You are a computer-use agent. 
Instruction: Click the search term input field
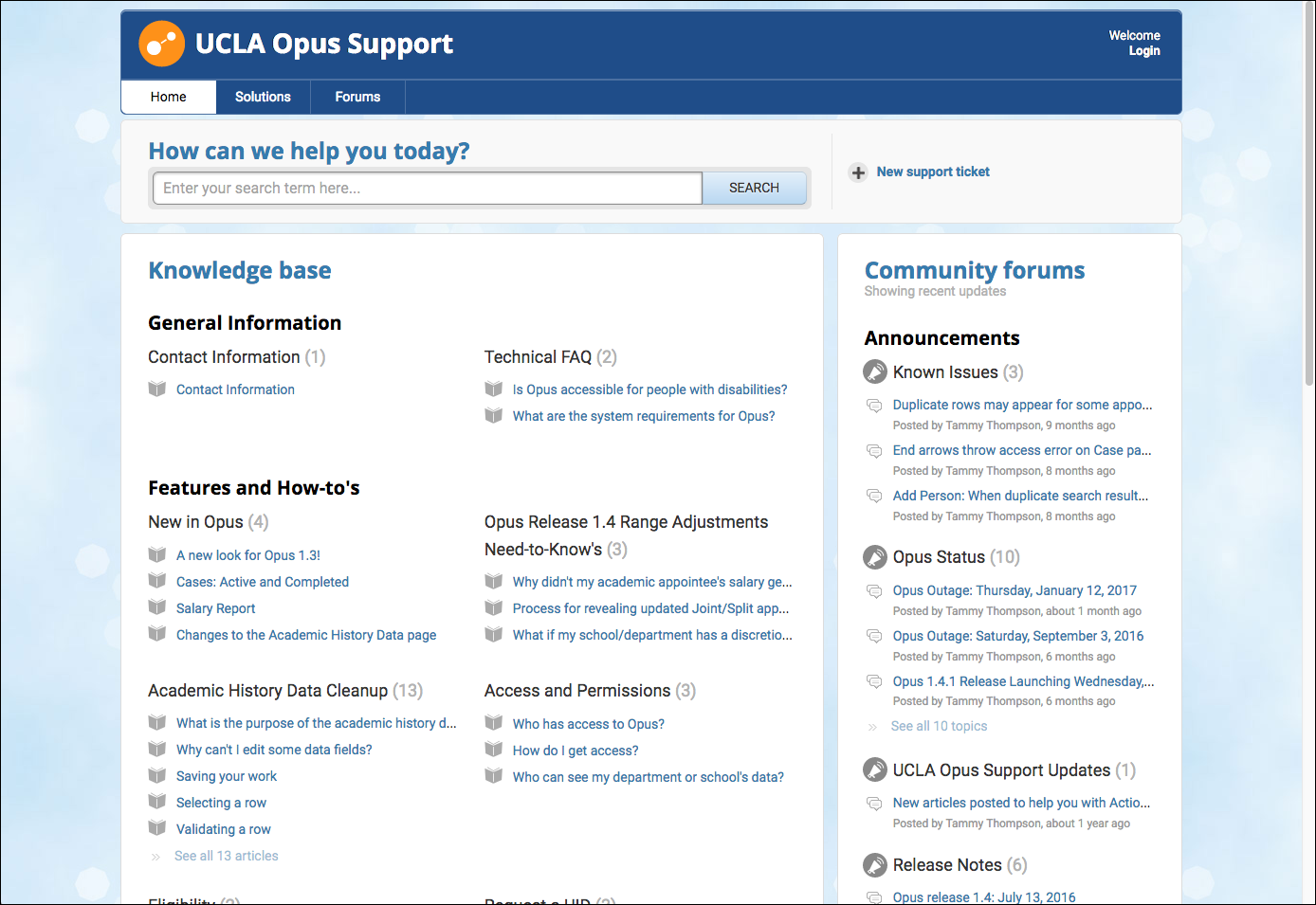(x=428, y=188)
